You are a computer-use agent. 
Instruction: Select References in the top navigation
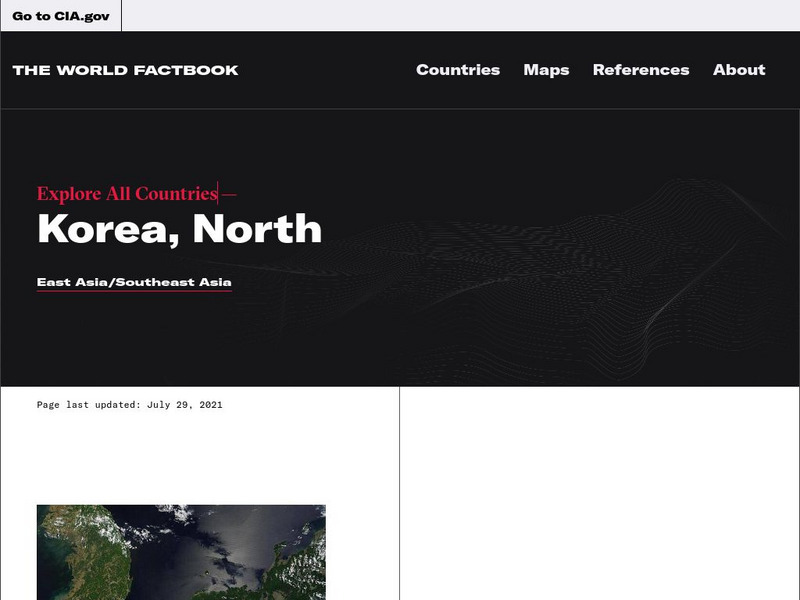tap(640, 71)
